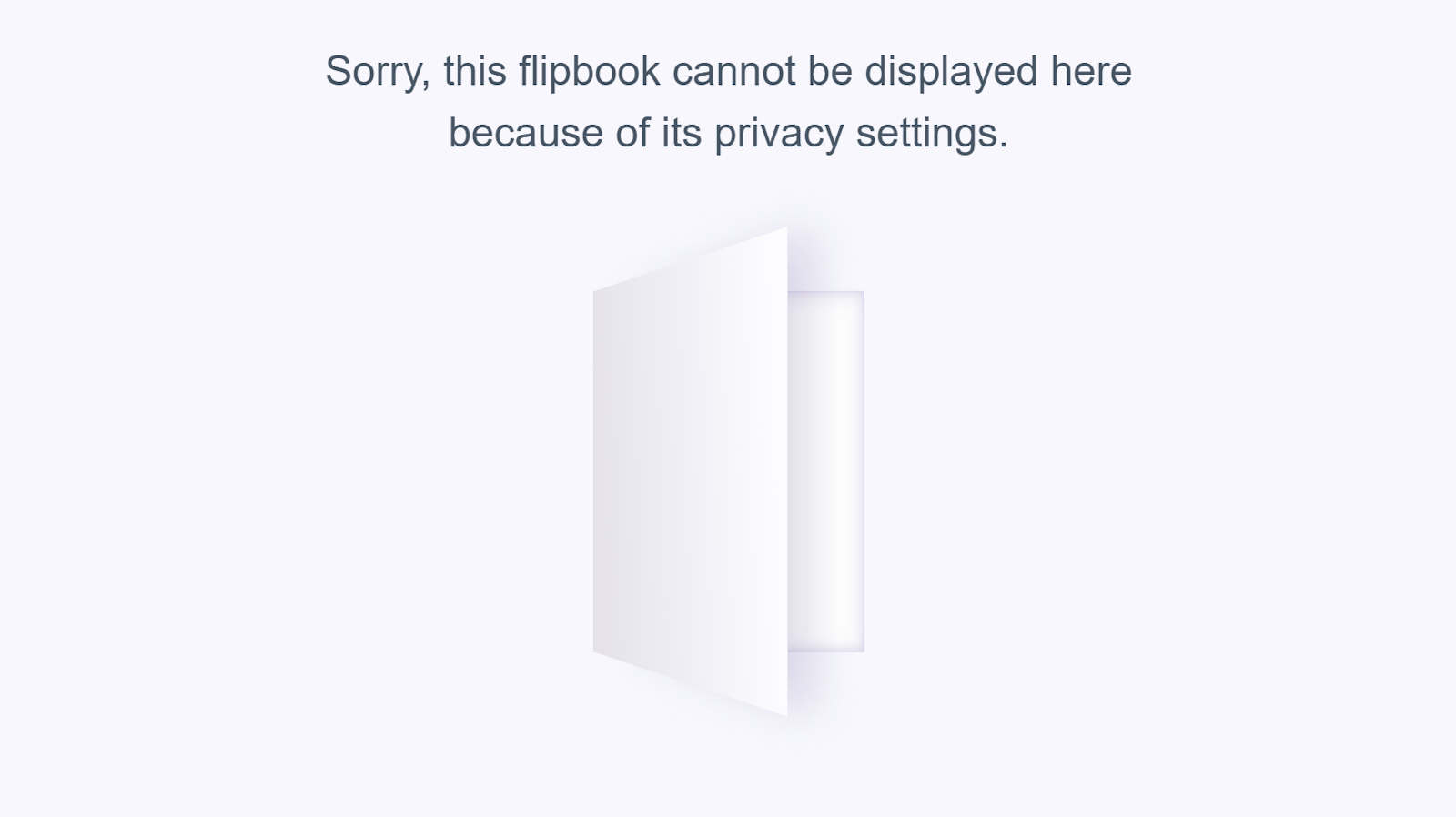Click the word "be" before "displayed"

(x=830, y=72)
